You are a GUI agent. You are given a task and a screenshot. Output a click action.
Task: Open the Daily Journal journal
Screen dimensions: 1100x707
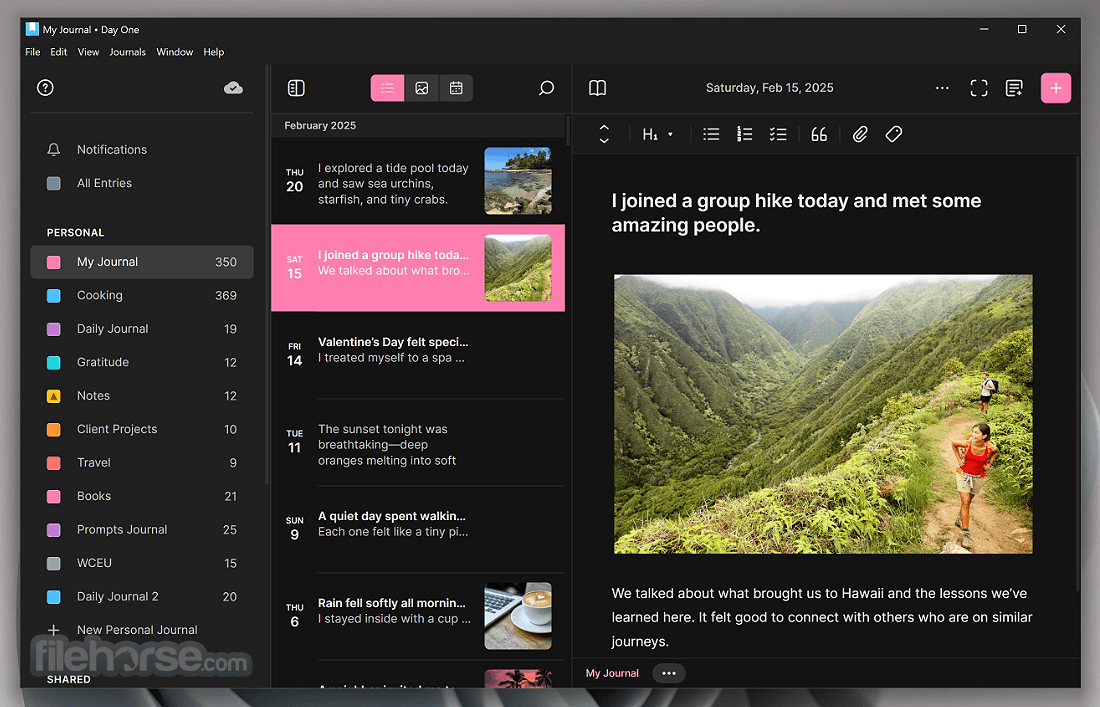142,329
